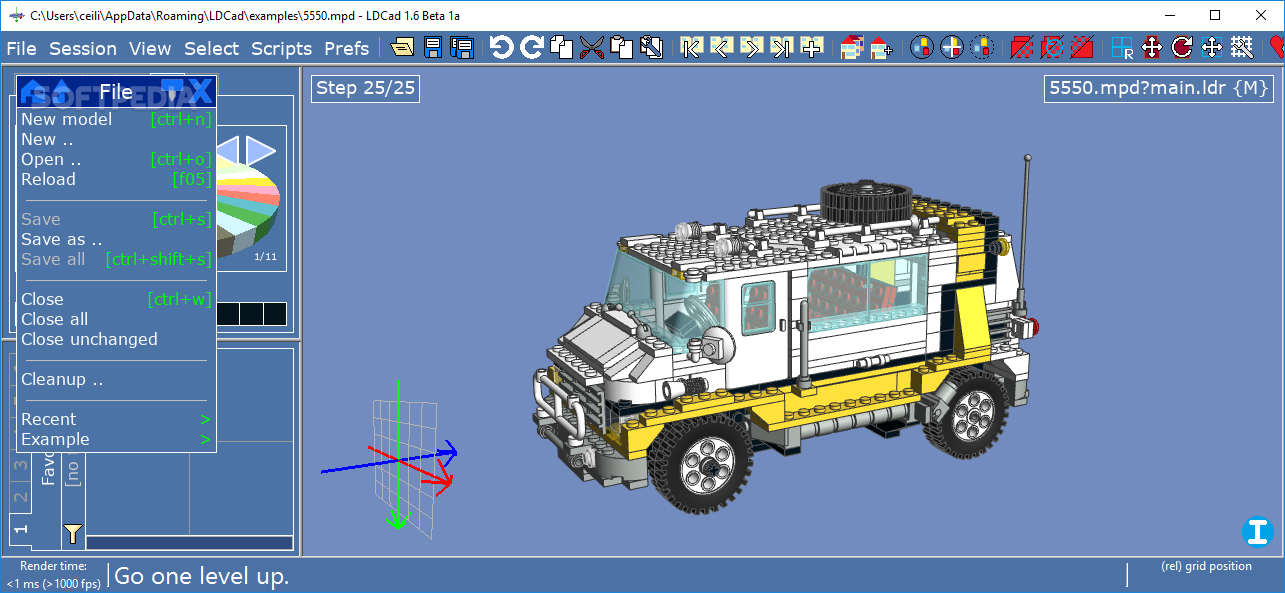Switch to part bin tab 1

click(20, 528)
